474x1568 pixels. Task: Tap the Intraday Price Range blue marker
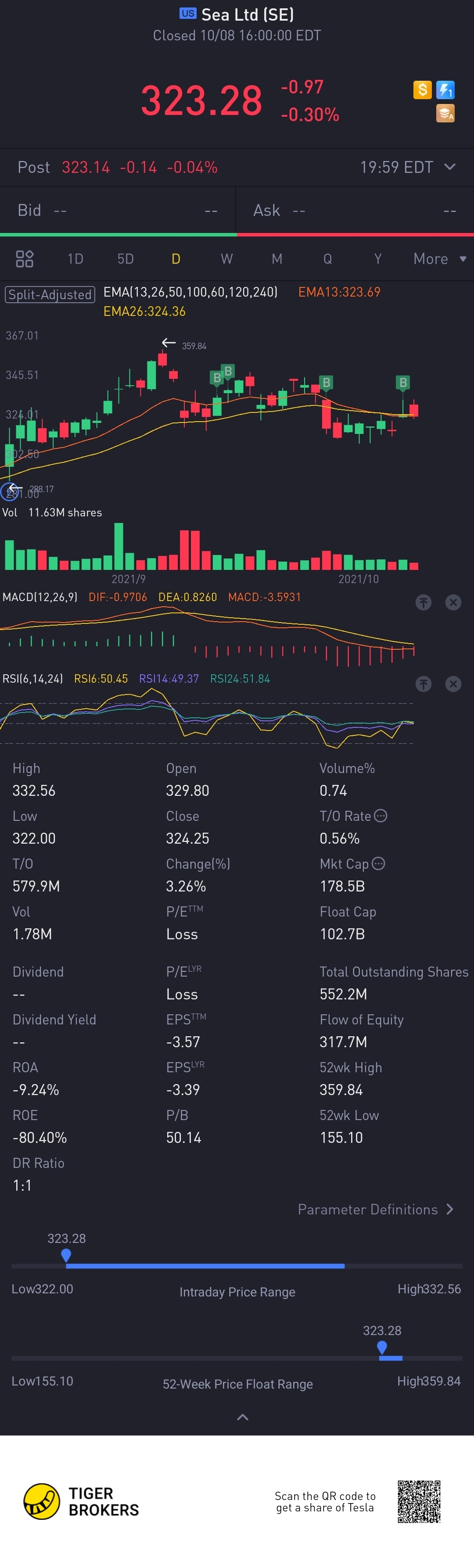pyautogui.click(x=66, y=1254)
